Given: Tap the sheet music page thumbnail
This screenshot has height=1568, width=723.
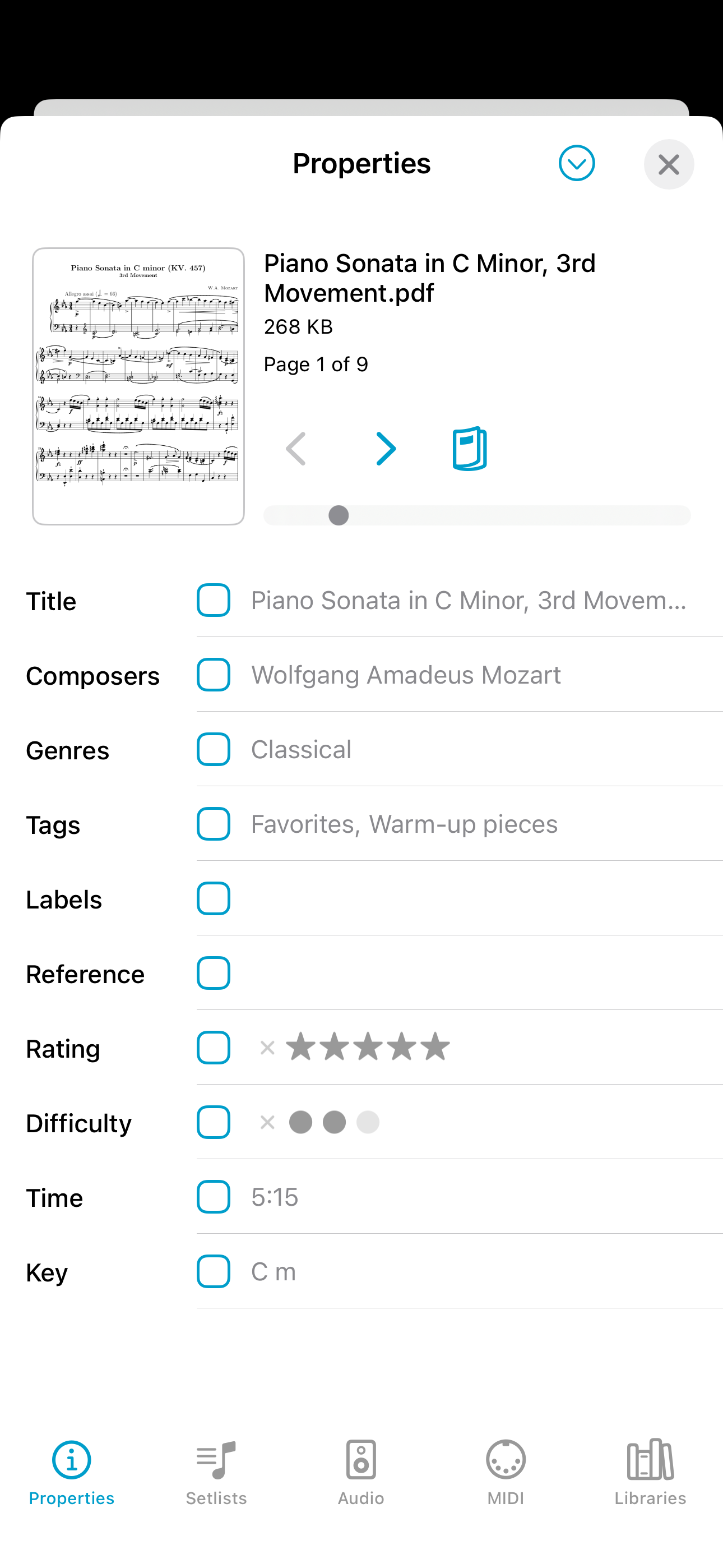Looking at the screenshot, I should pyautogui.click(x=139, y=386).
